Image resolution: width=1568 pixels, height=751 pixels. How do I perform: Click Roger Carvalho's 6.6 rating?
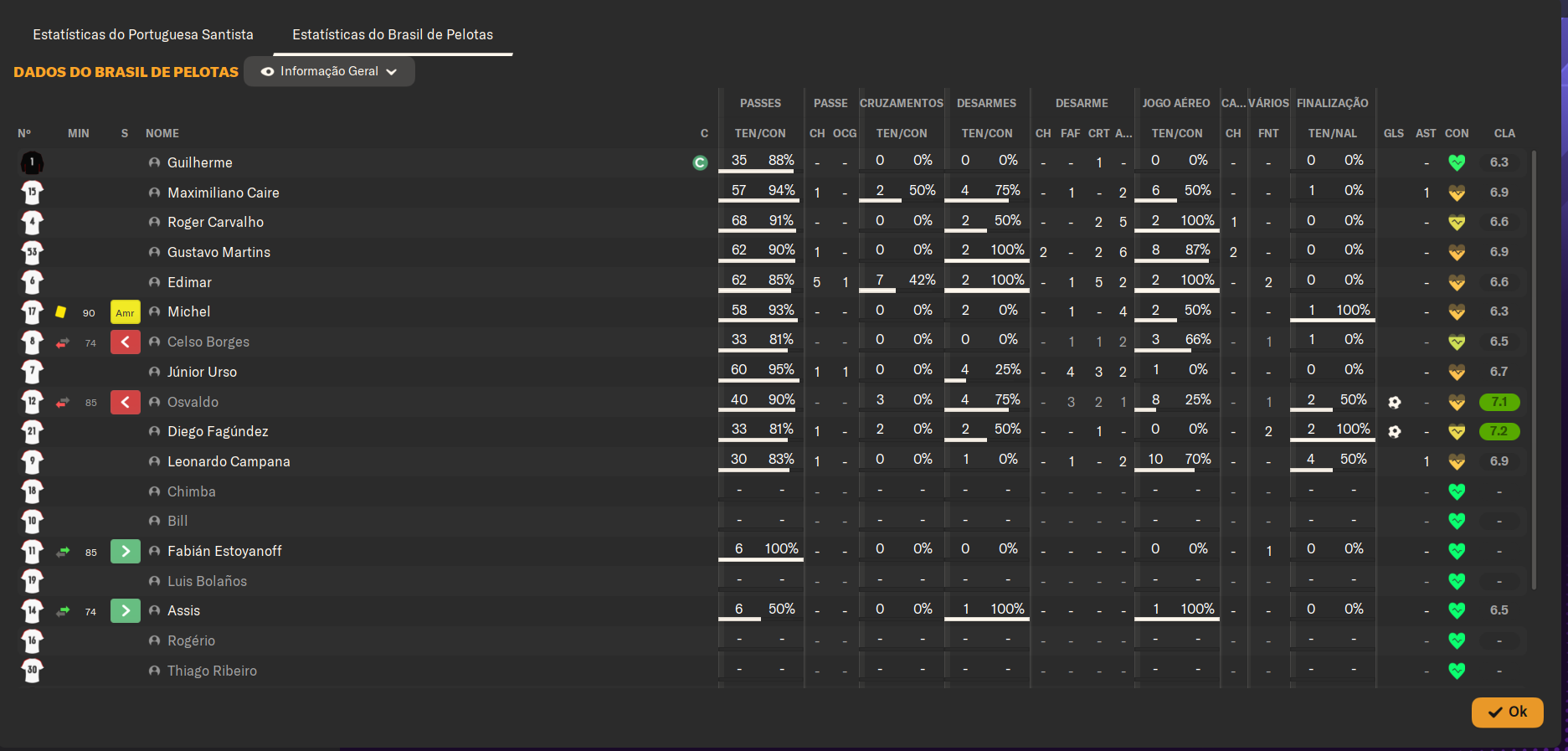(x=1499, y=222)
